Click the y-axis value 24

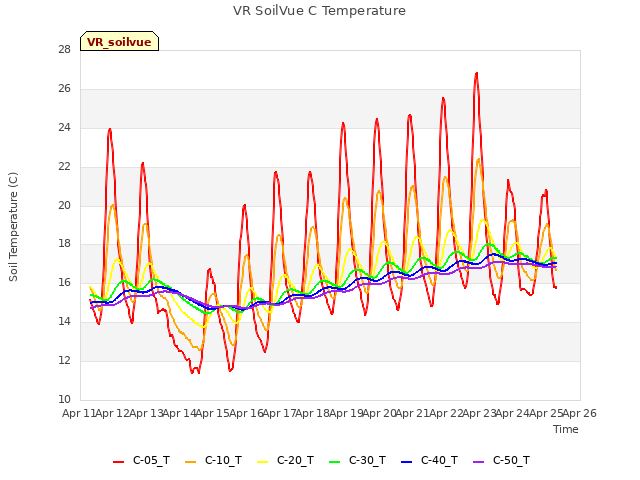coord(64,128)
